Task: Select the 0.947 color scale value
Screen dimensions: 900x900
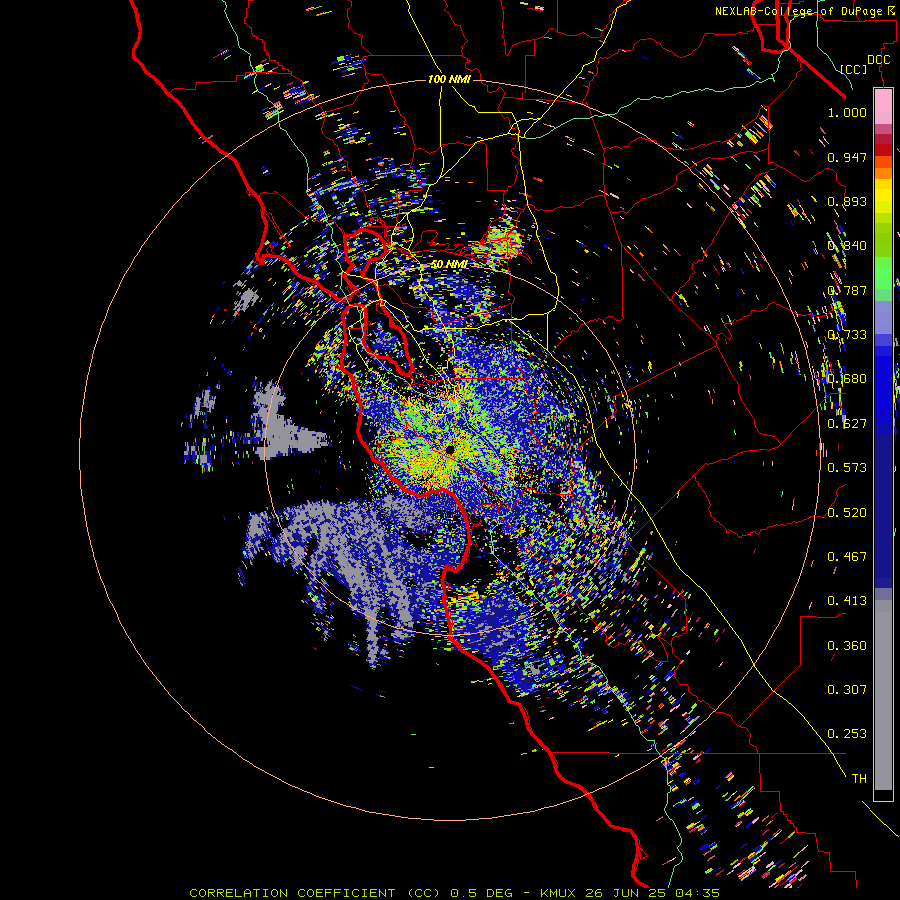Action: tap(847, 157)
